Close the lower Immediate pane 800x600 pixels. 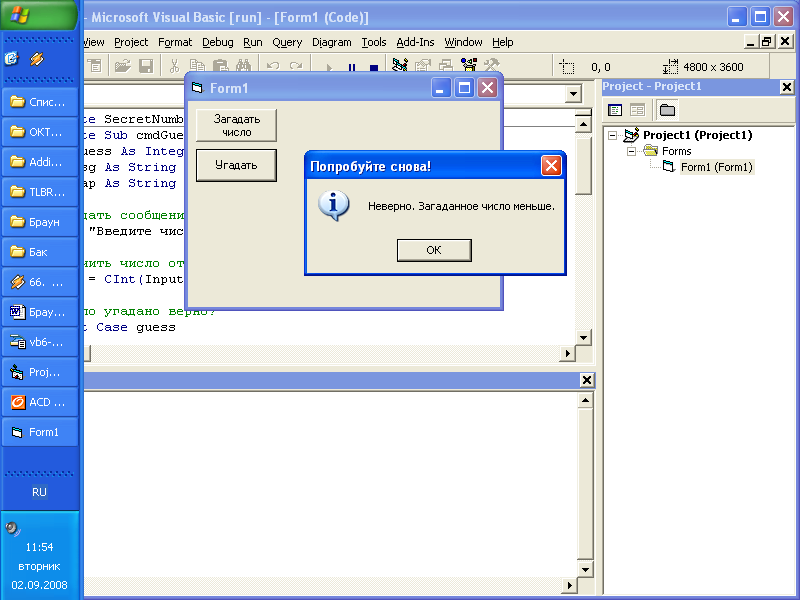pos(587,380)
